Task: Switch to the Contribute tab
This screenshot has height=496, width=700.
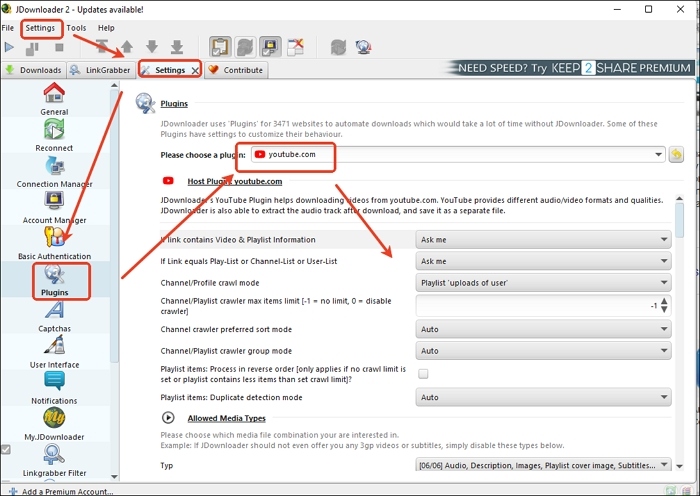Action: 237,70
